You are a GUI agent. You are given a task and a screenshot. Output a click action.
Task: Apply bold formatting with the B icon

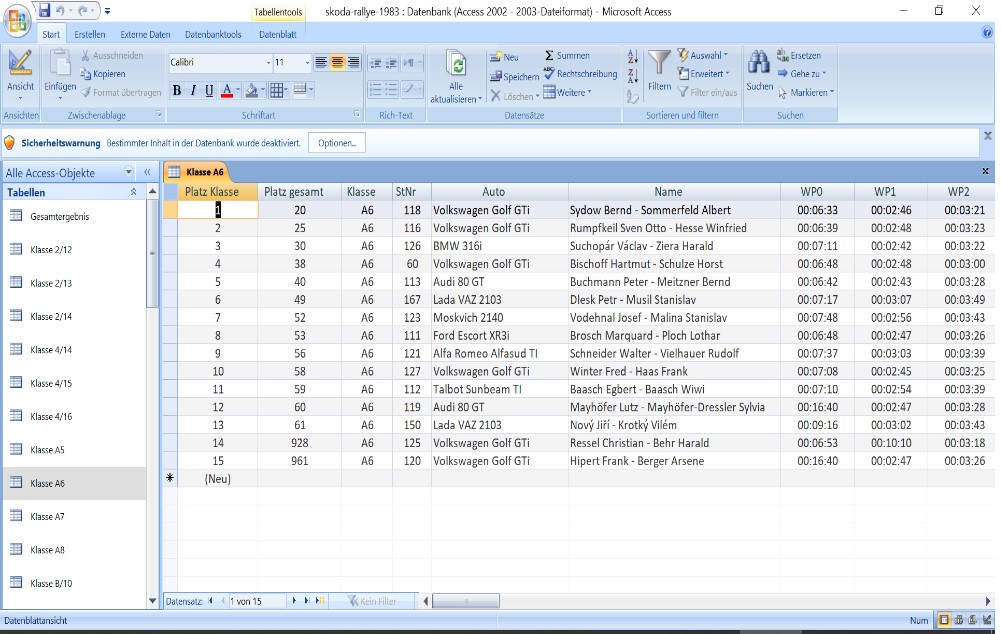tap(177, 91)
